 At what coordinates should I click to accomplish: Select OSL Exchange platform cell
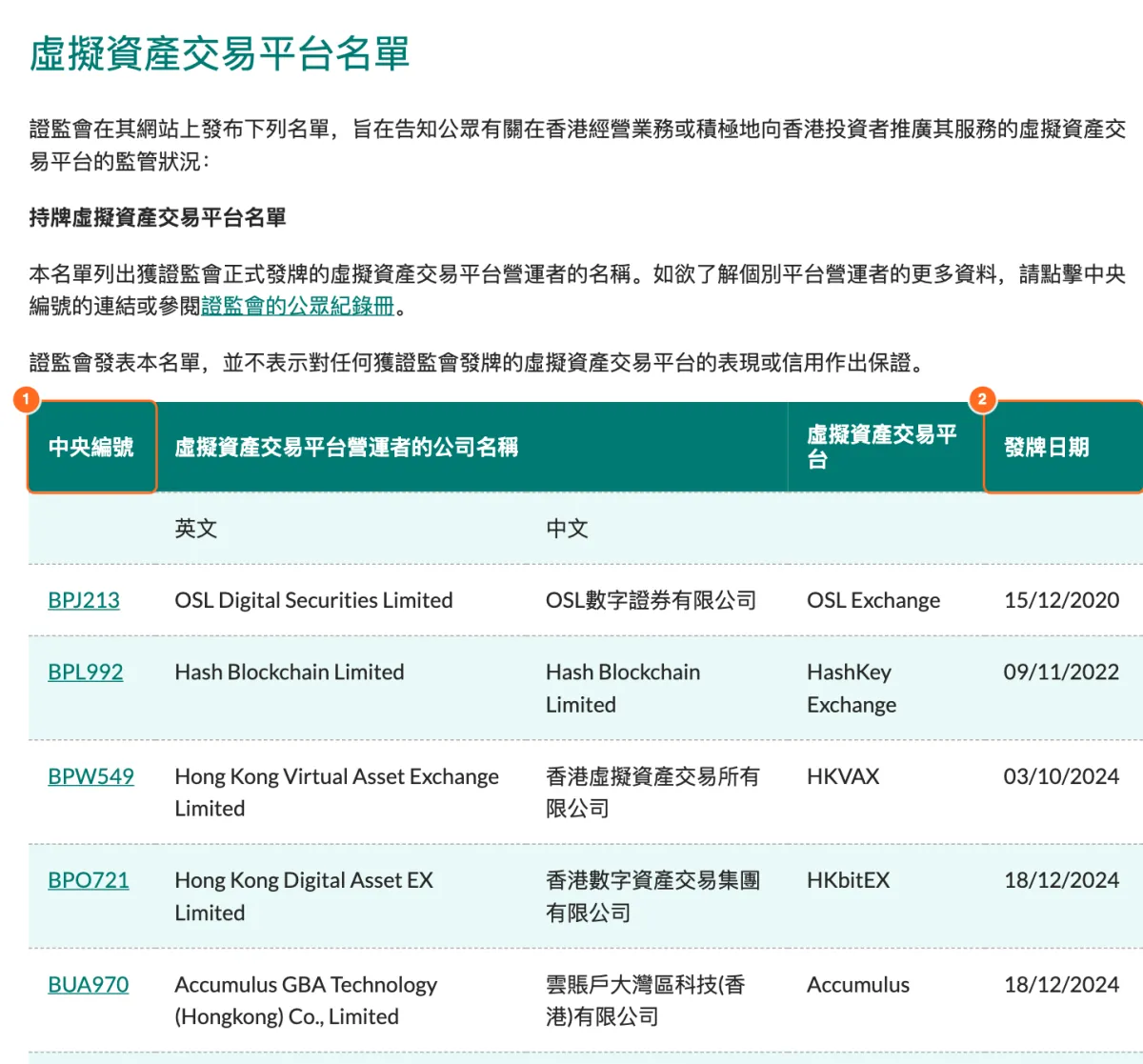coord(873,600)
